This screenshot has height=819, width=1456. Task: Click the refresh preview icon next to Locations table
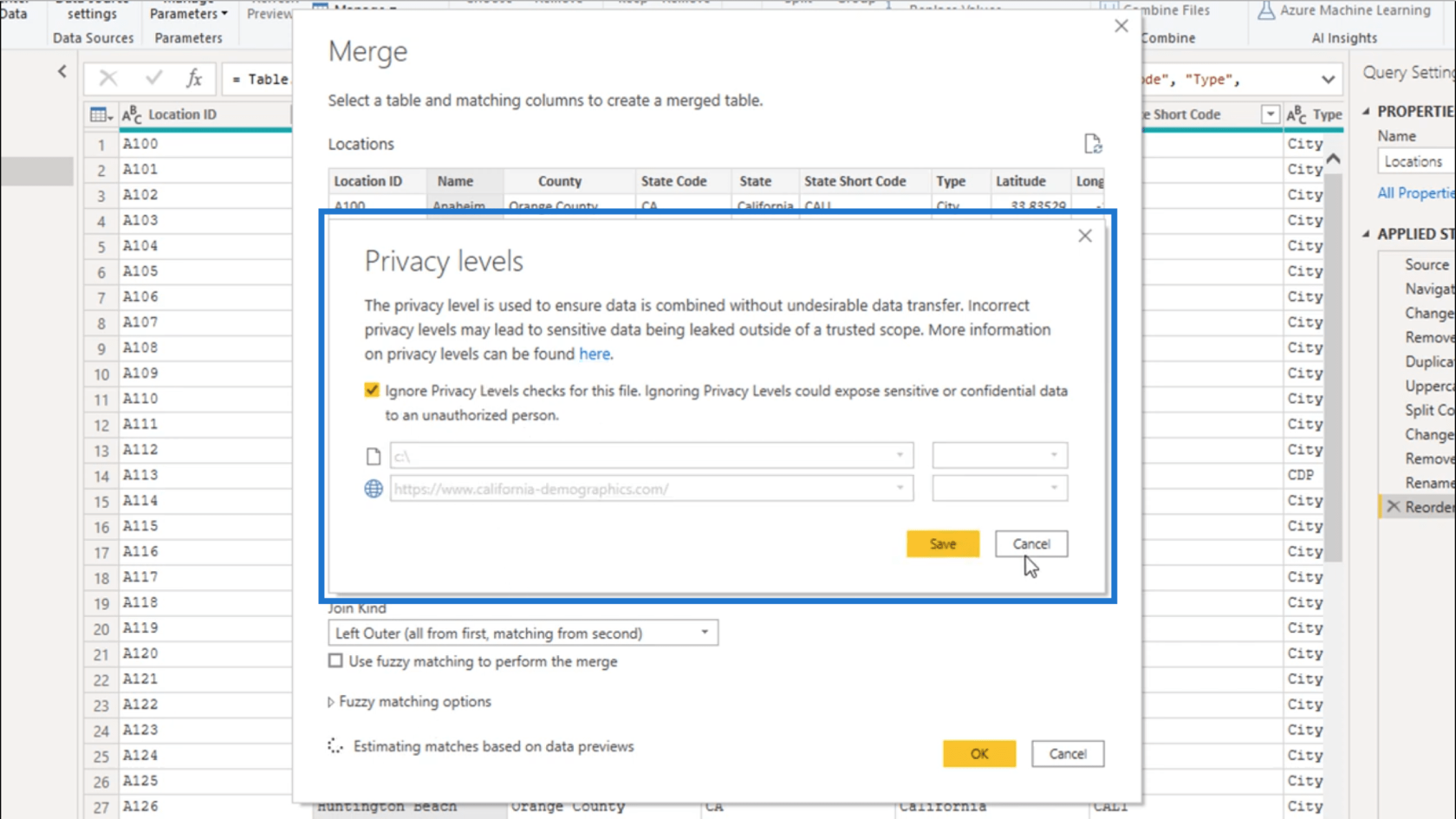pyautogui.click(x=1092, y=144)
